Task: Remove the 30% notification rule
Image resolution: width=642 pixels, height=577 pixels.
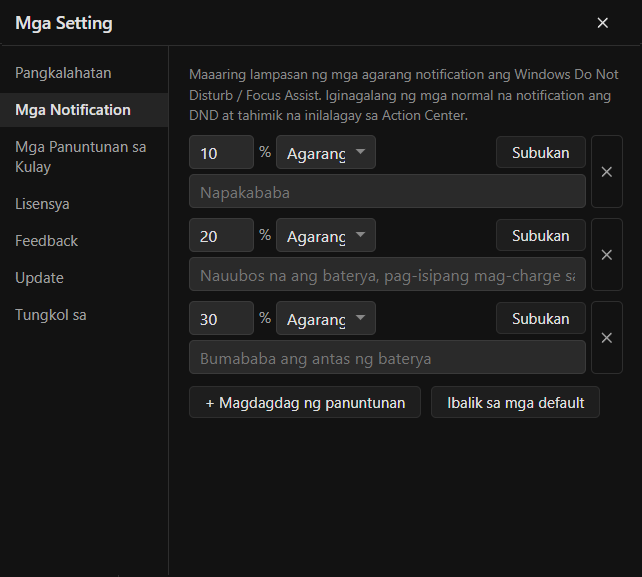Action: pyautogui.click(x=607, y=337)
